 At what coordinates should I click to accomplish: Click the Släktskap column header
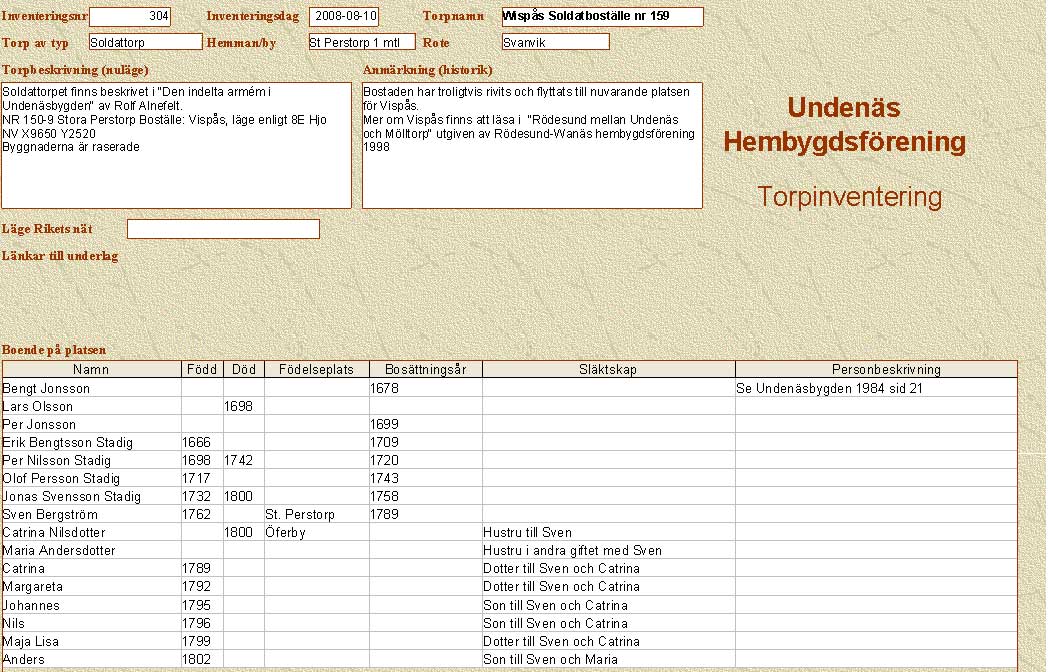(x=608, y=370)
